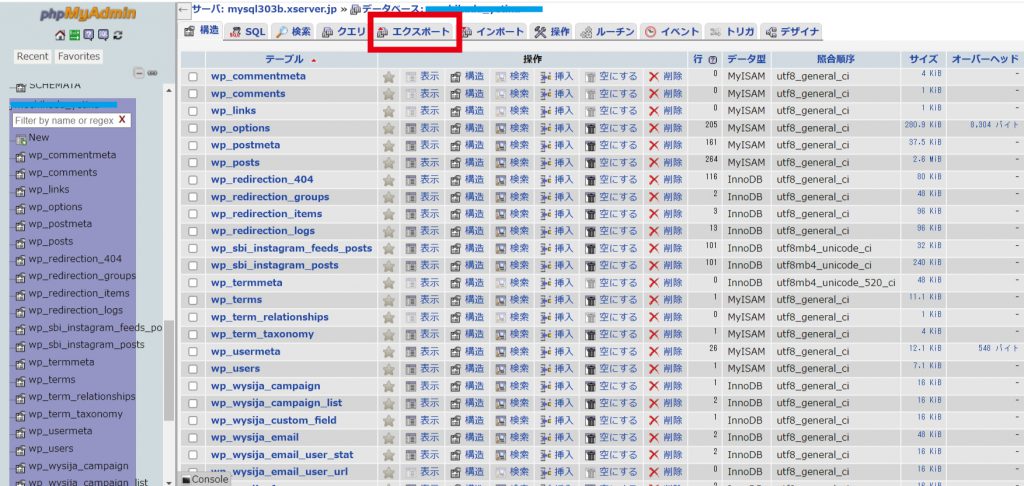Open the 検索 tab
Viewport: 1024px width, 486px height.
pyautogui.click(x=293, y=32)
